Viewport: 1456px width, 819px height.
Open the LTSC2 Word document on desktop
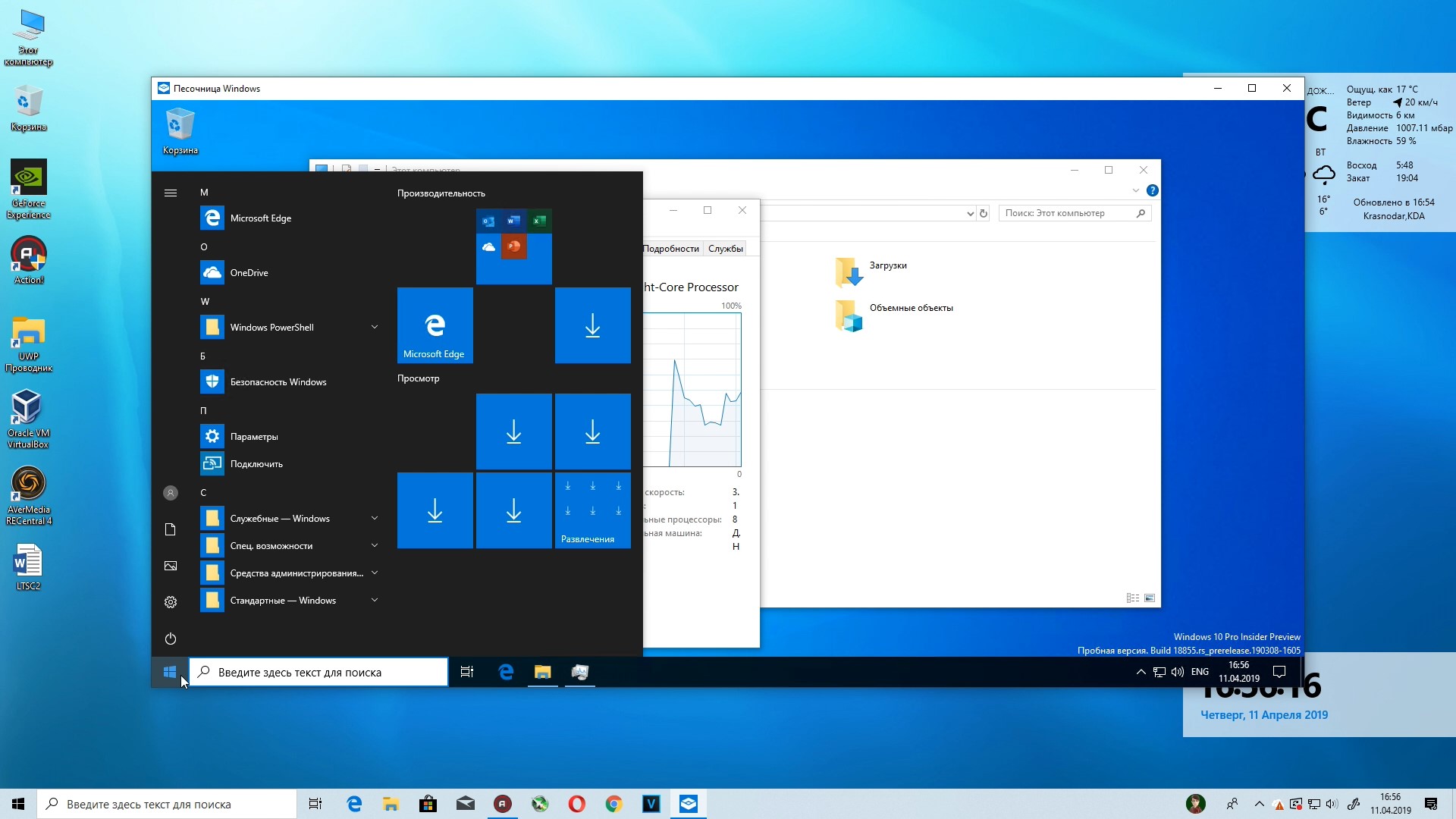click(29, 567)
